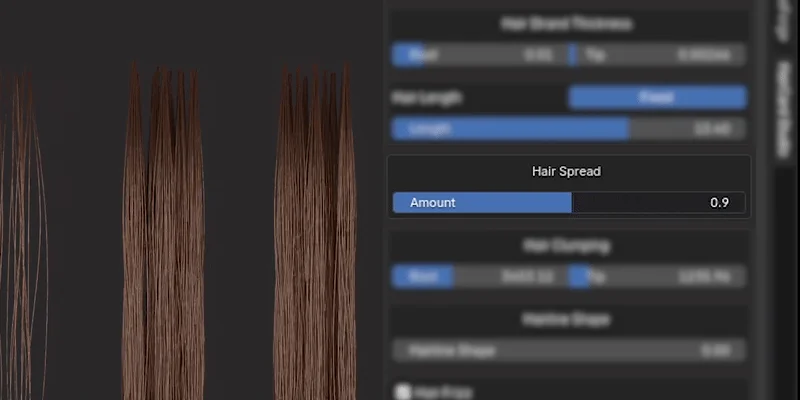Click the Hair Clumping Root slider

479,277
